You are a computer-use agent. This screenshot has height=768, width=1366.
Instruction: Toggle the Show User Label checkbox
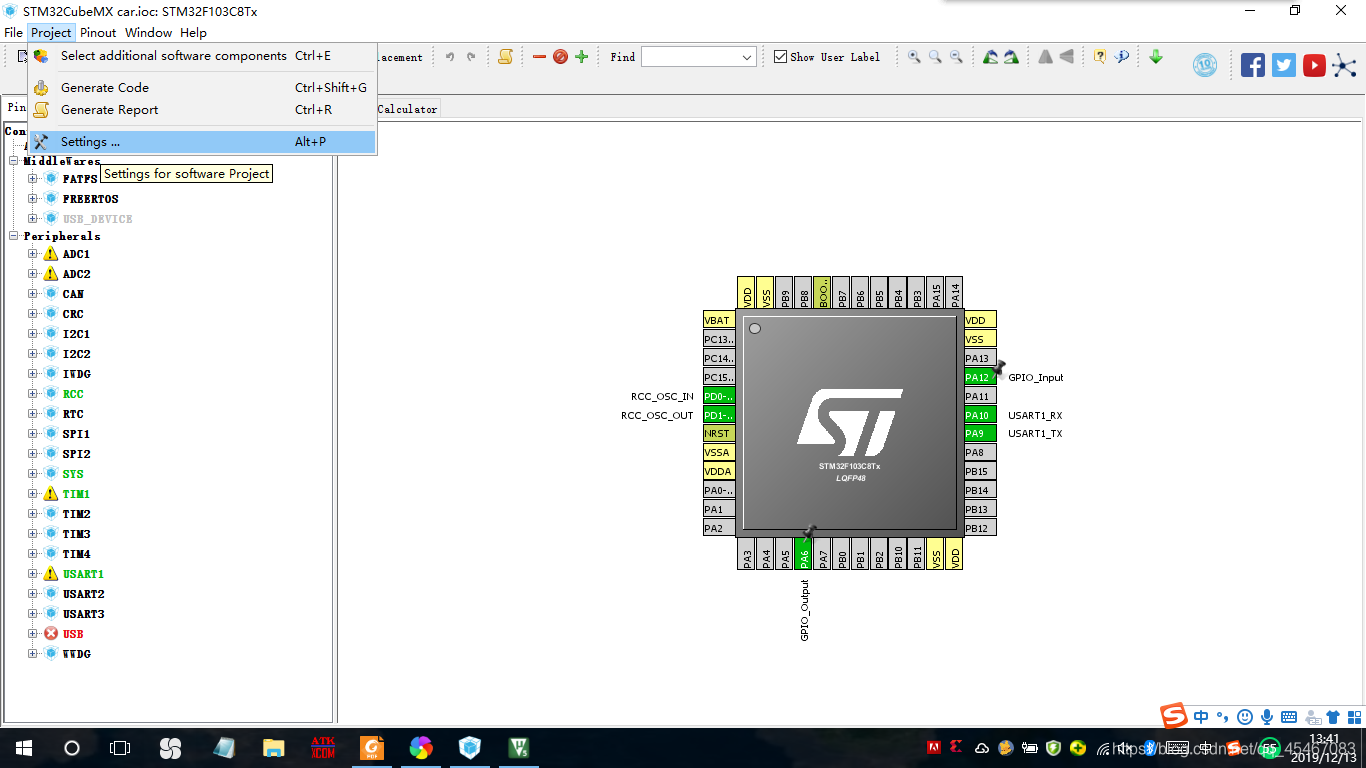[x=781, y=56]
